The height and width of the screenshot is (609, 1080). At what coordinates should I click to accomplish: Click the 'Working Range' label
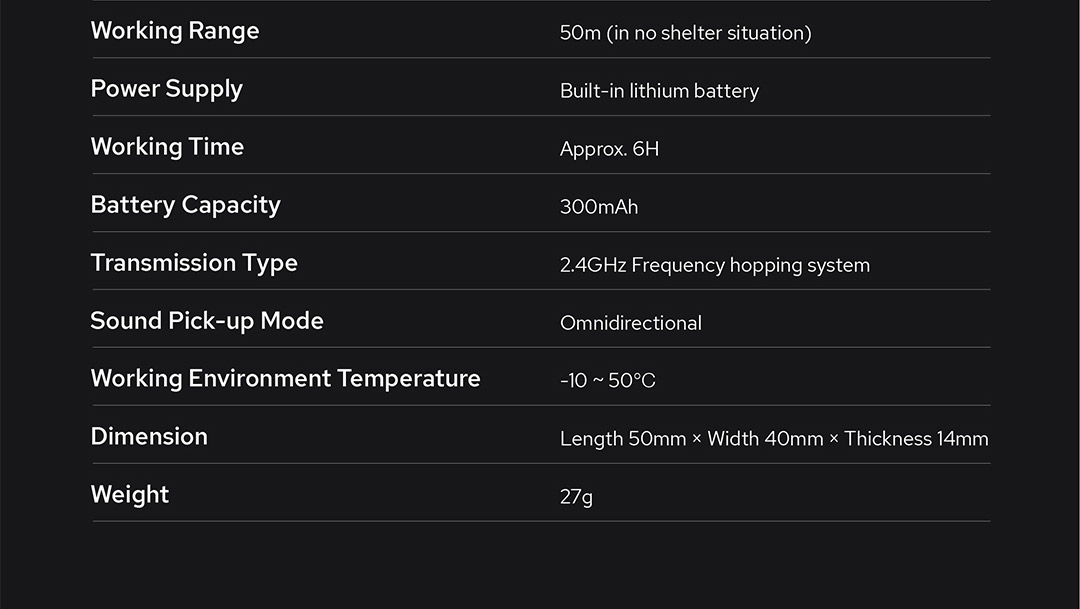click(x=175, y=31)
